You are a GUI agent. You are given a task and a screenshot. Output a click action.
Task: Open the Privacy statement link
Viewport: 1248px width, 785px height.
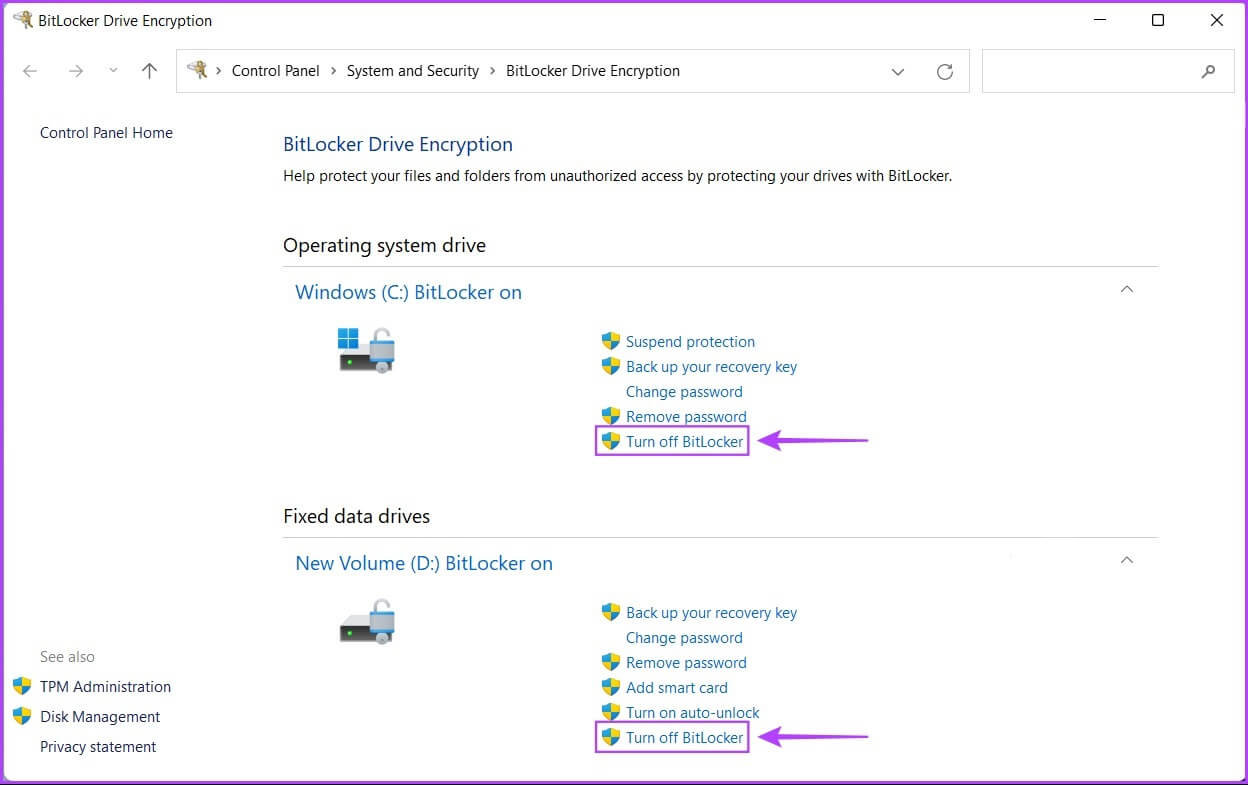point(98,747)
